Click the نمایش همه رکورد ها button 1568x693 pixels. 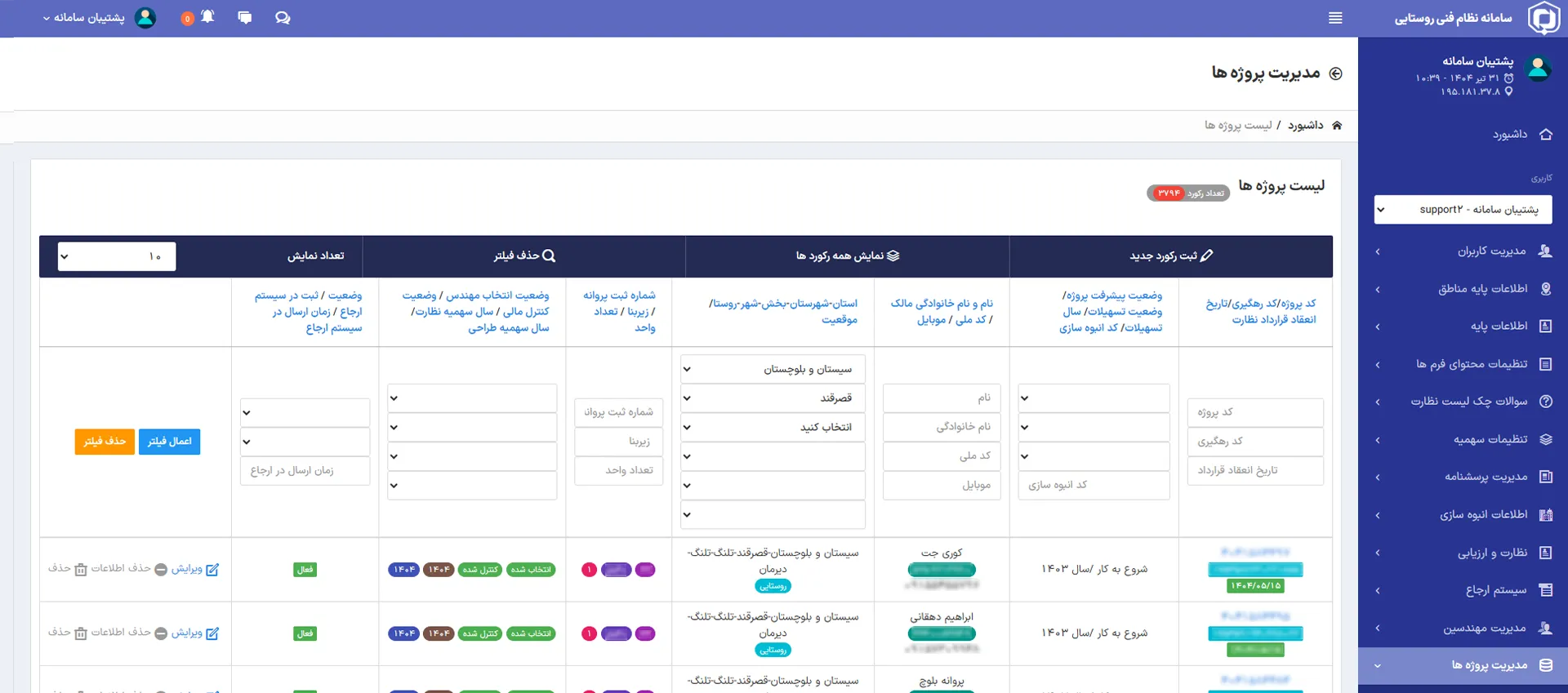(x=848, y=256)
